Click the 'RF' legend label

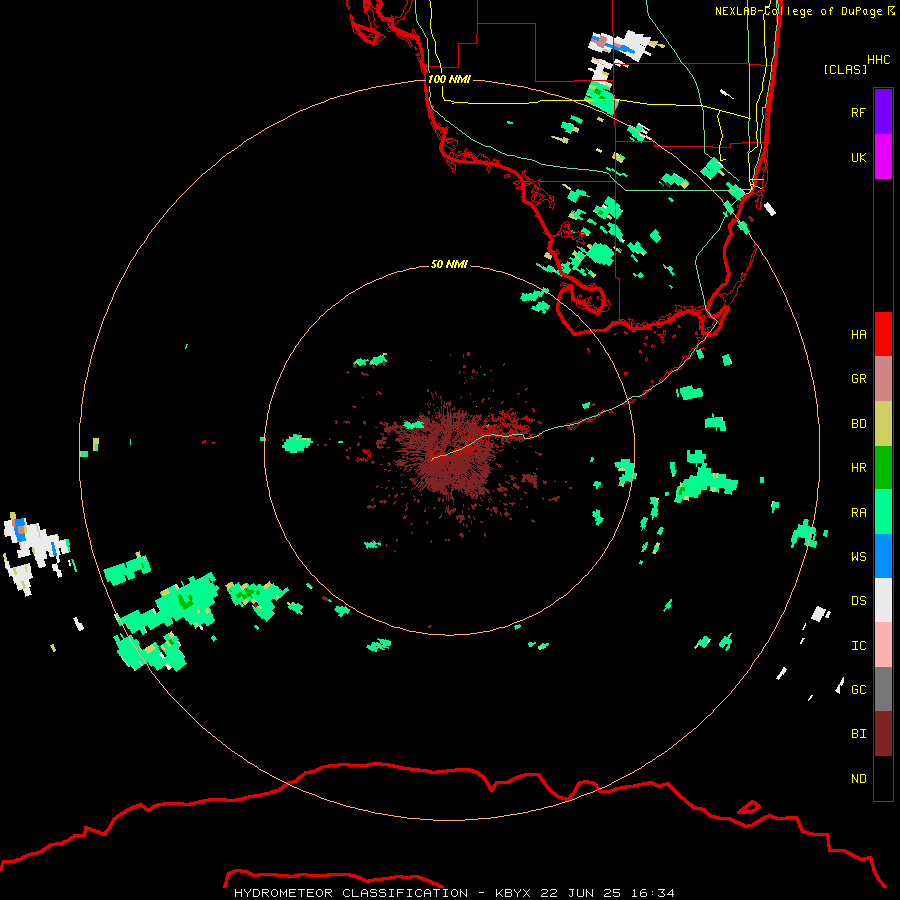pos(858,112)
